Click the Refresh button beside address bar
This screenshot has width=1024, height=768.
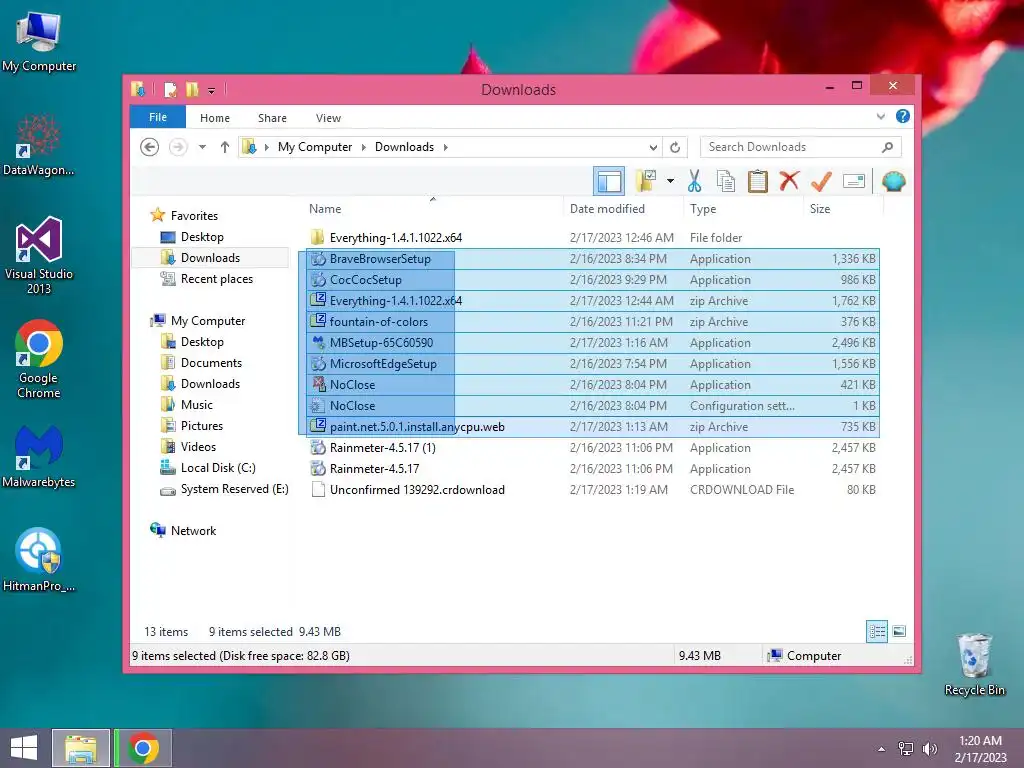tap(675, 147)
